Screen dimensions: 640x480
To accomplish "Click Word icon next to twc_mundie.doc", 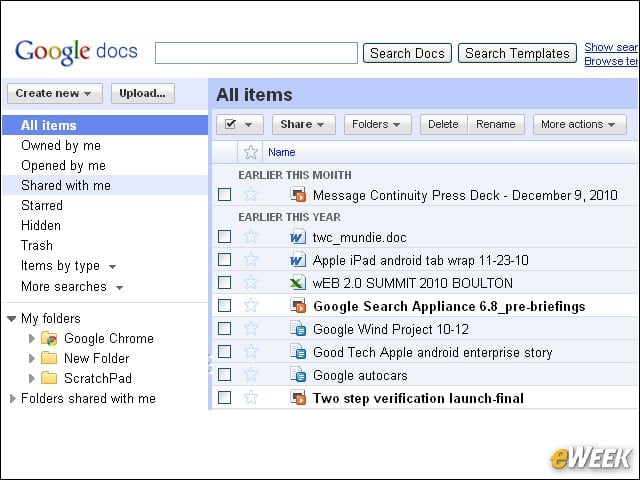I will tap(298, 237).
